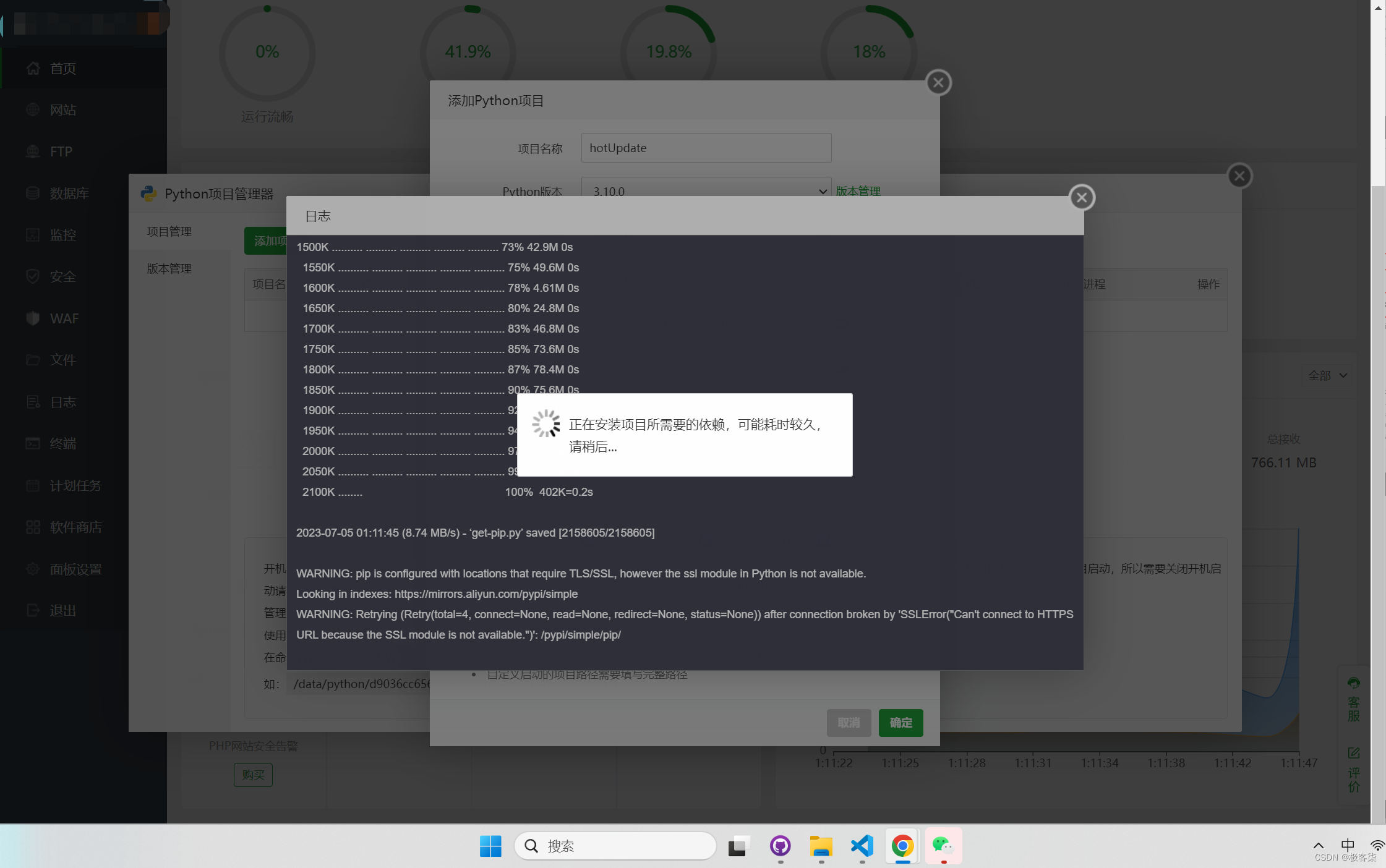Open the Windows Start menu
The width and height of the screenshot is (1386, 868).
click(490, 846)
